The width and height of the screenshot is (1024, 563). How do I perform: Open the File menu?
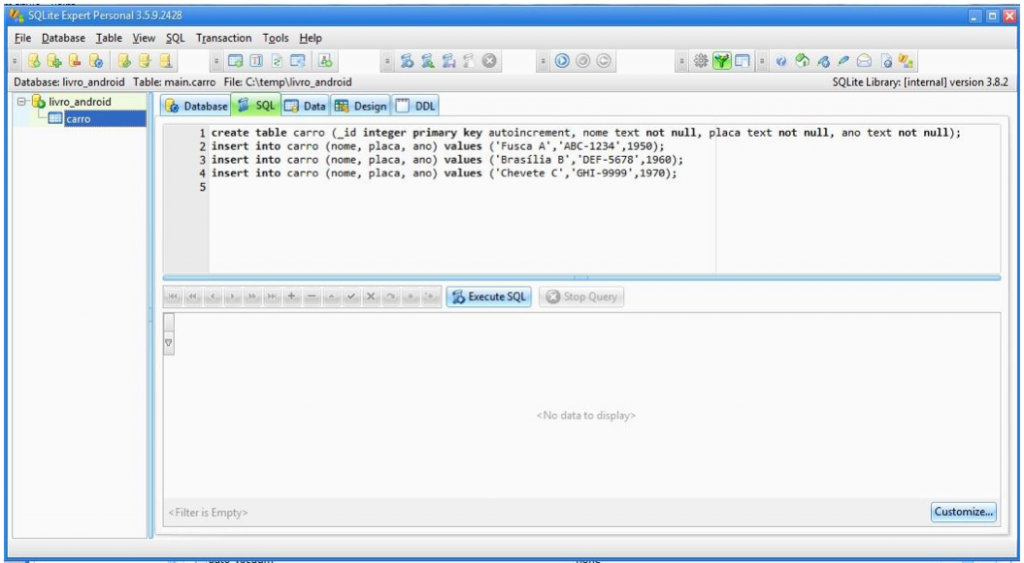click(x=22, y=38)
